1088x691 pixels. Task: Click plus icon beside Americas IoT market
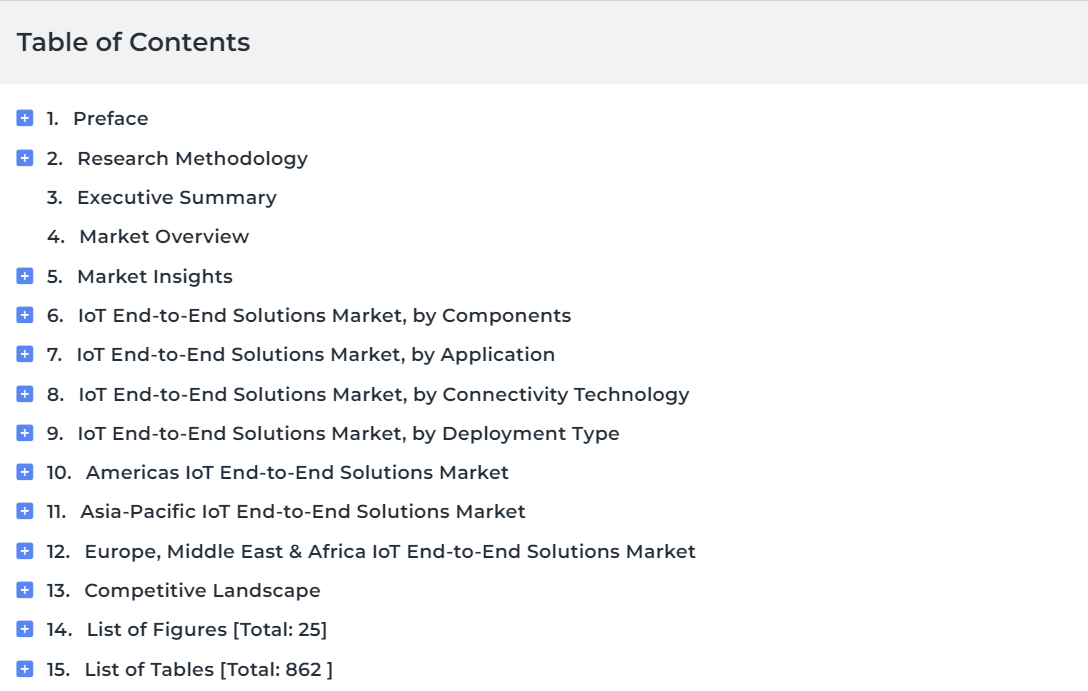coord(24,472)
